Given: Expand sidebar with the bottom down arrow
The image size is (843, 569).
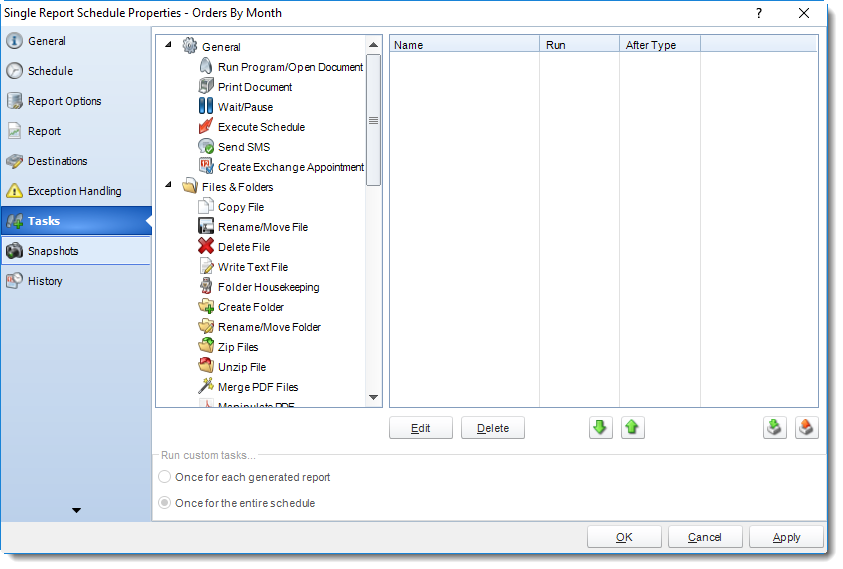Looking at the screenshot, I should [x=76, y=510].
